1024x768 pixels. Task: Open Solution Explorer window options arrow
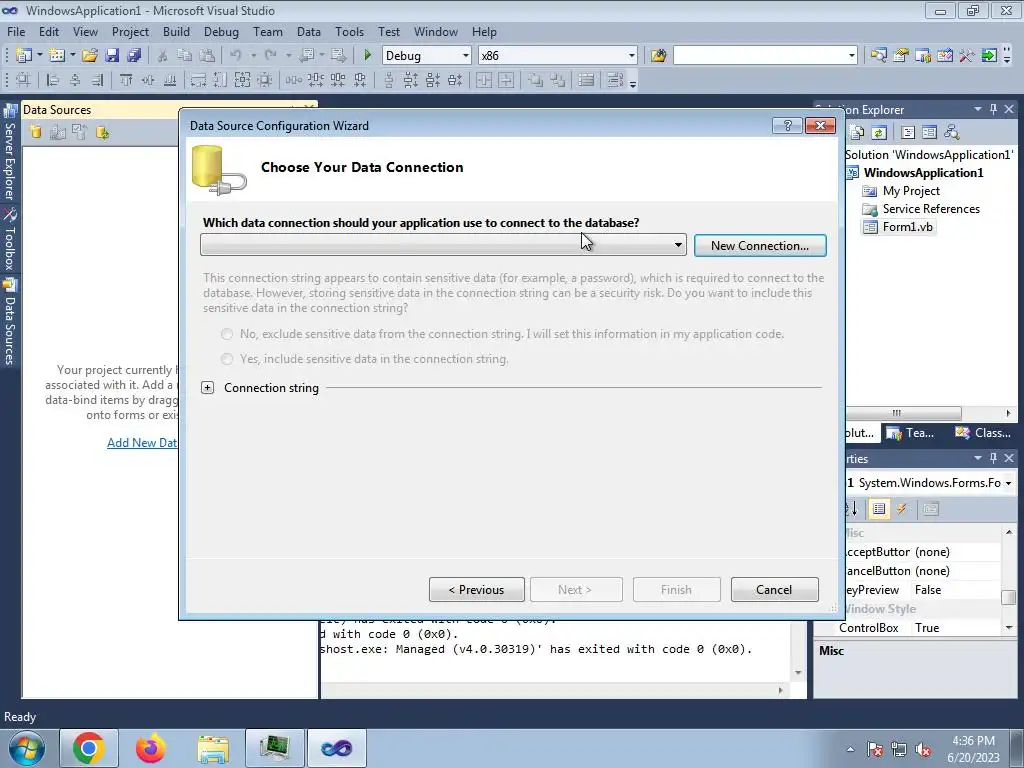coord(978,109)
